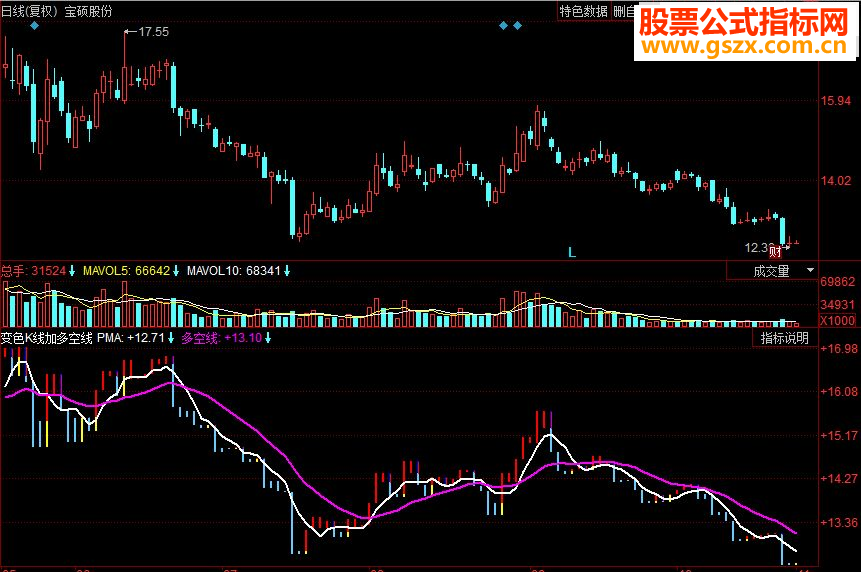Click the blue diamond info marker near the first candles
The width and height of the screenshot is (861, 572).
(35, 26)
